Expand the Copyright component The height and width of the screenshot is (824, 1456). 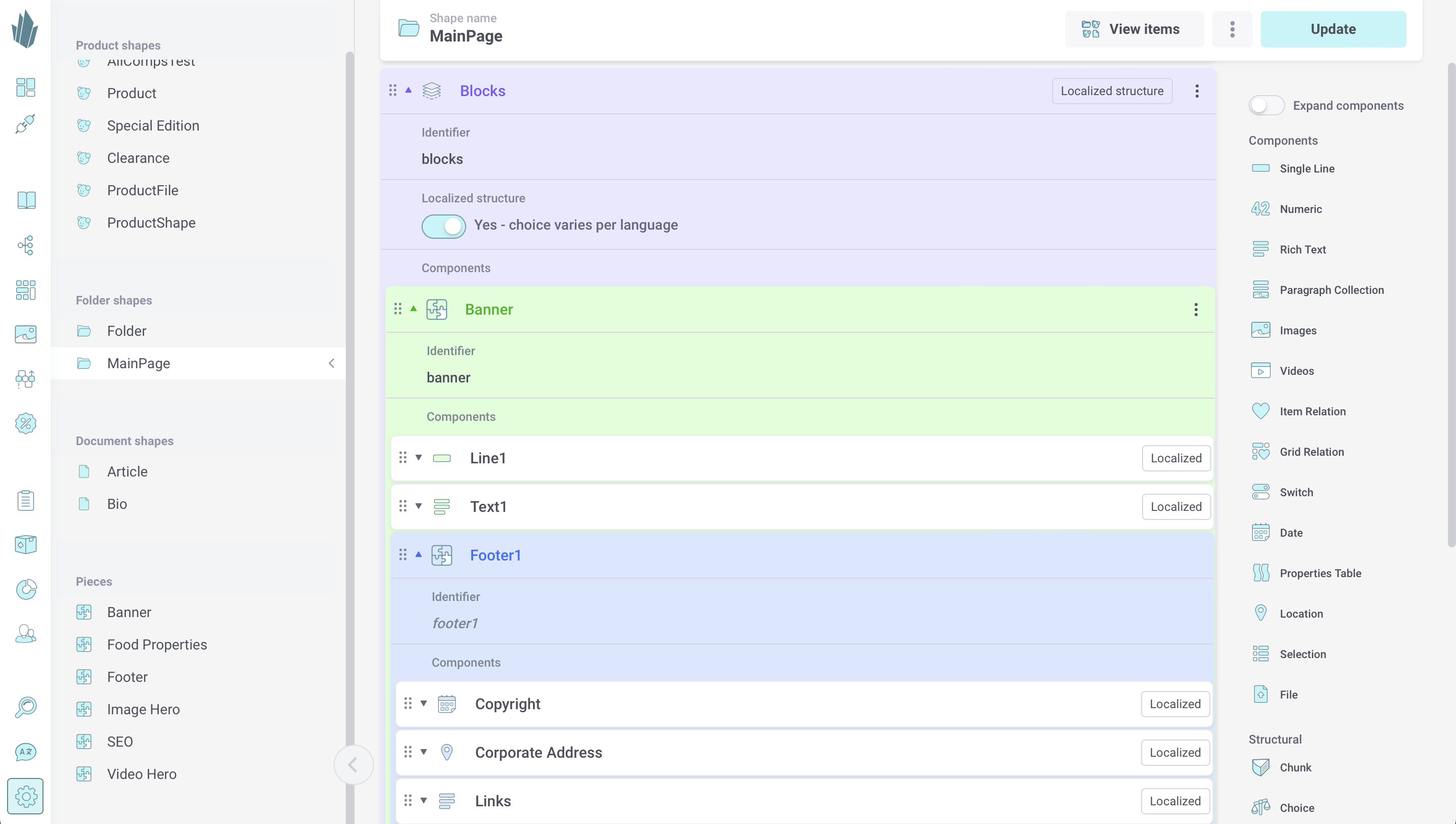[424, 704]
